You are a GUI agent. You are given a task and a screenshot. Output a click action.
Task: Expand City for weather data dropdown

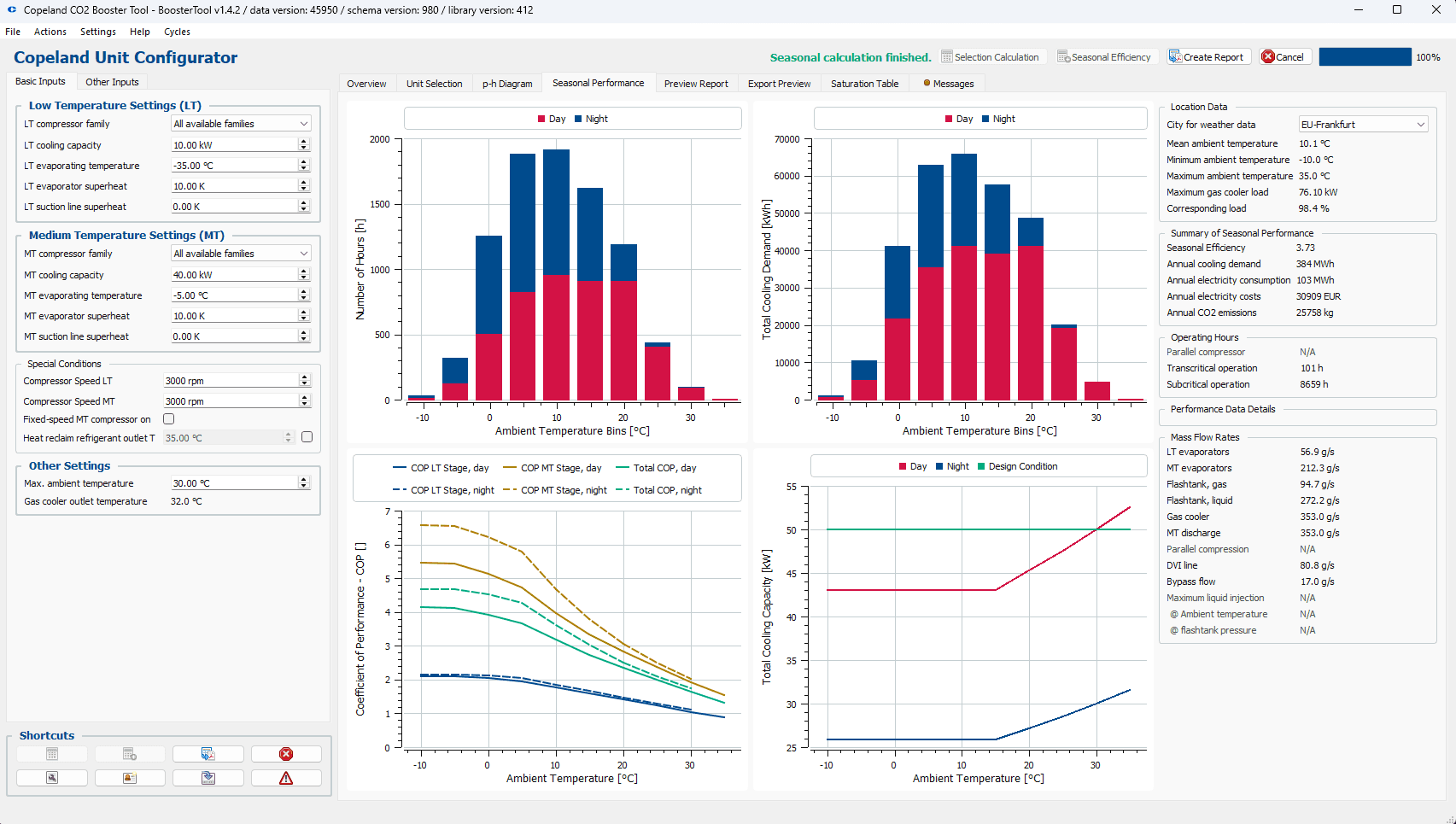1363,125
